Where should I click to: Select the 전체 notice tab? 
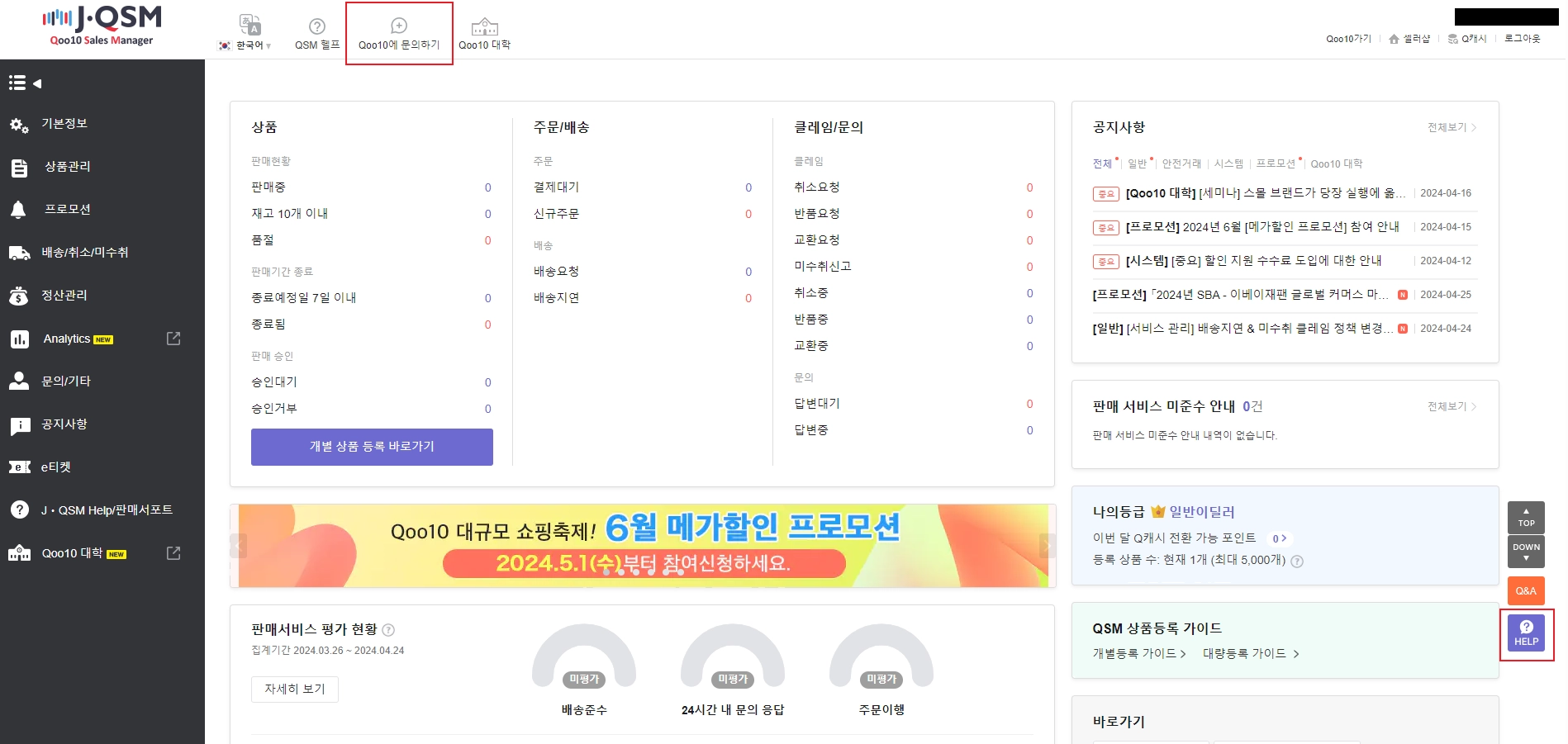pos(1102,163)
